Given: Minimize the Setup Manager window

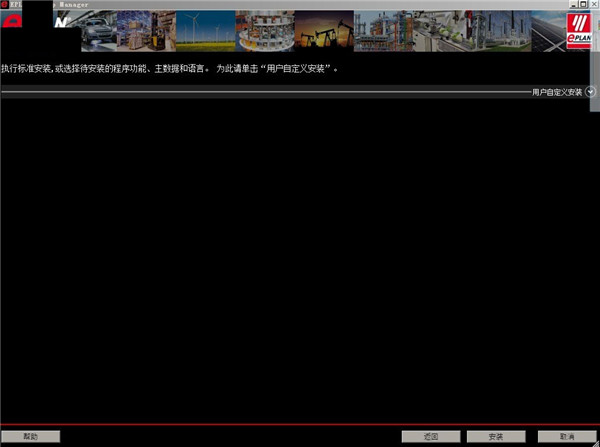Looking at the screenshot, I should pyautogui.click(x=571, y=5).
